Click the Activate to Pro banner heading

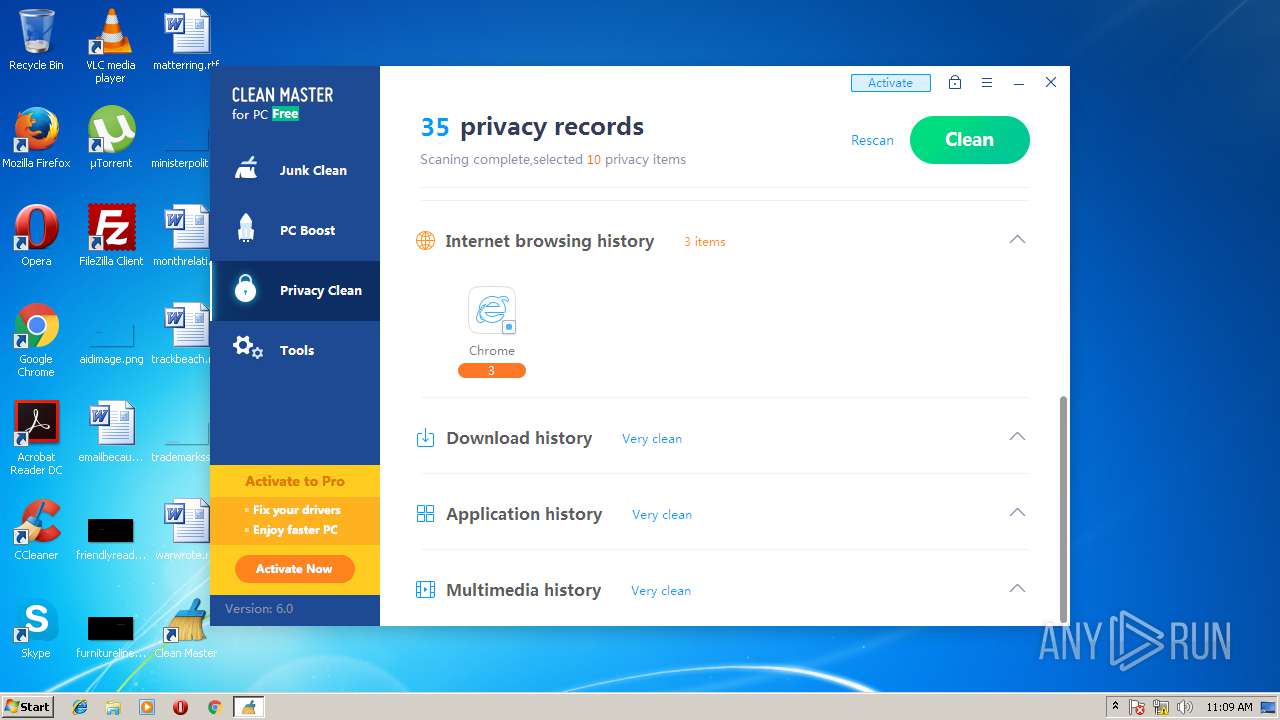[x=295, y=481]
